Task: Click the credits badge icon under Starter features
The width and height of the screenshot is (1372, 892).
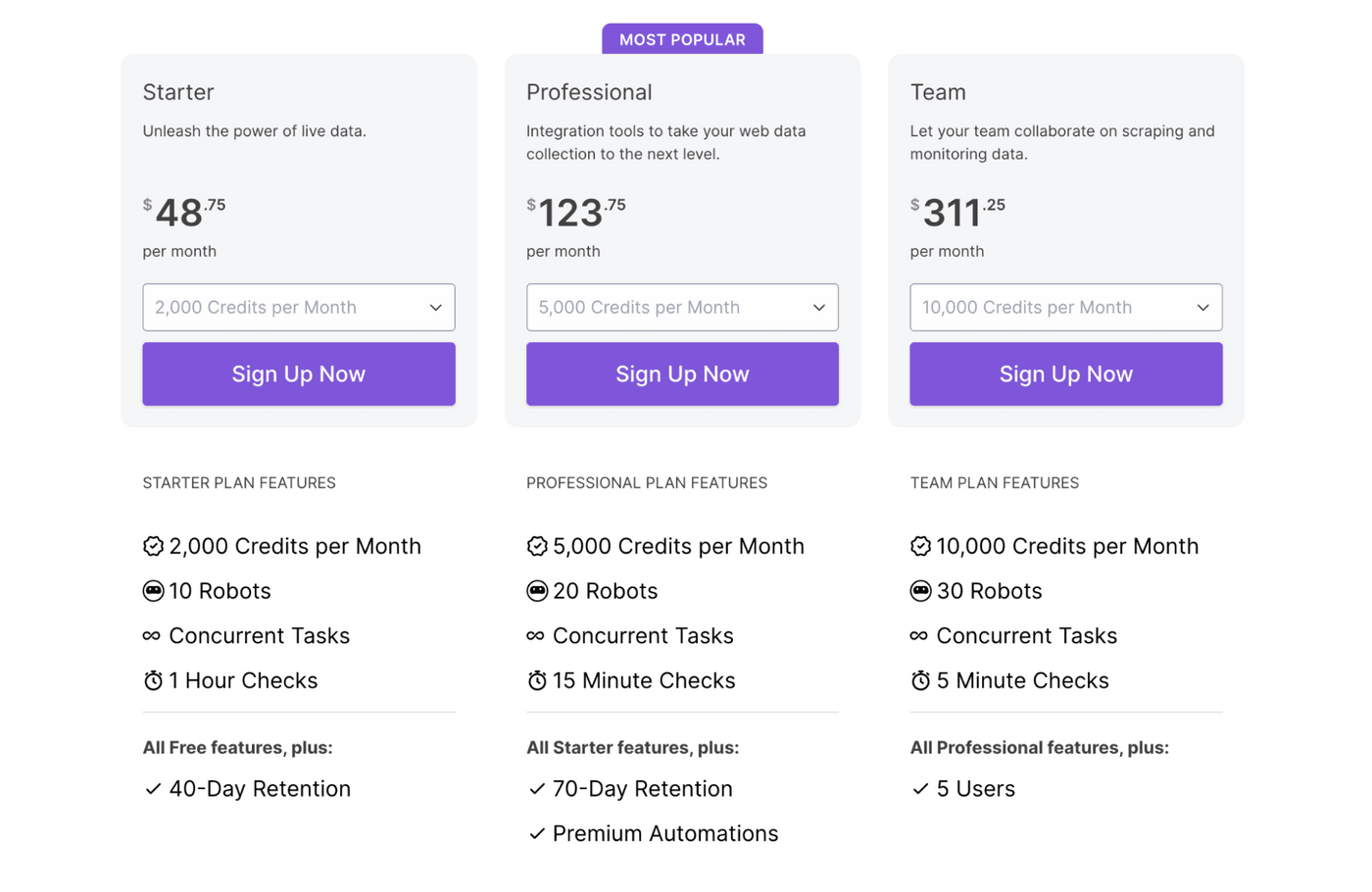Action: tap(152, 546)
